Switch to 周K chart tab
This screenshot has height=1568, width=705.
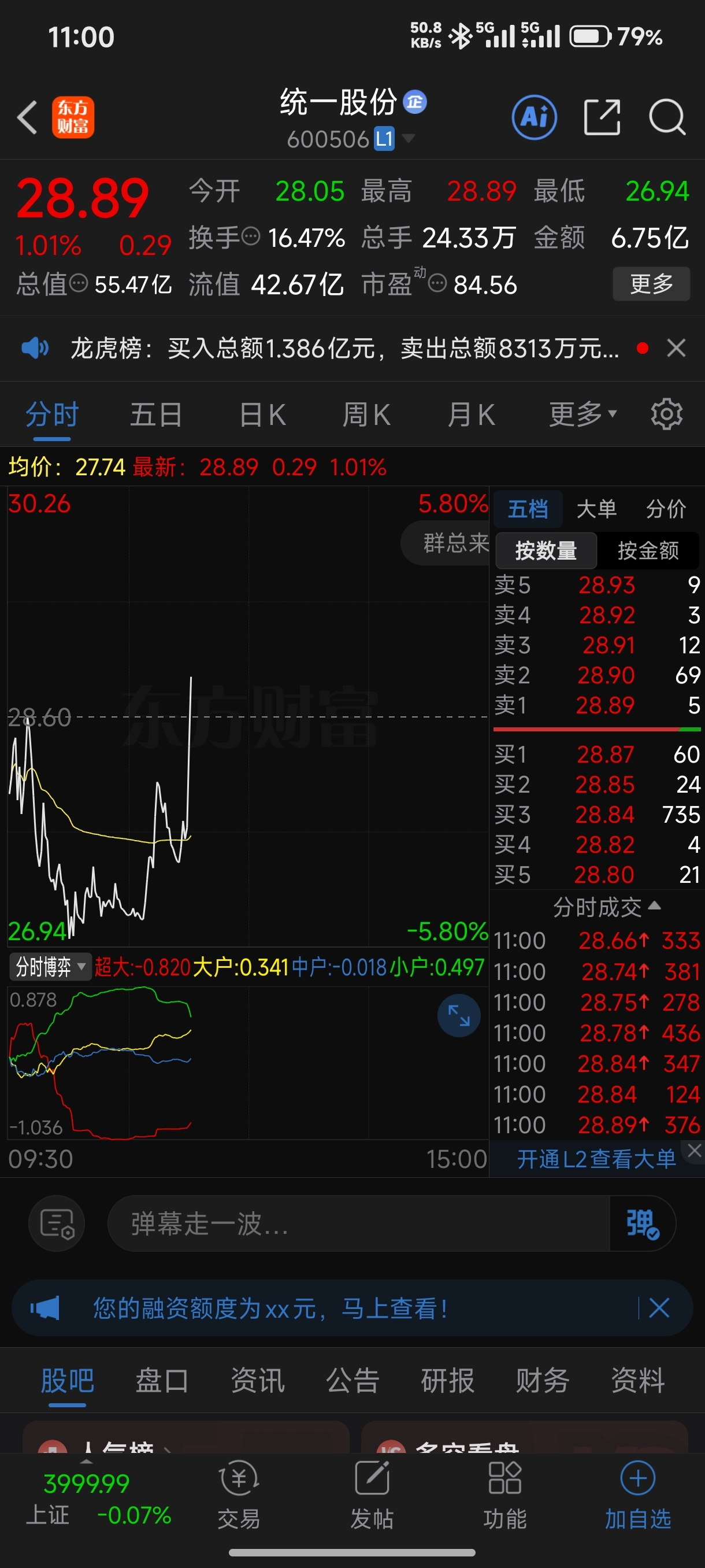[366, 415]
